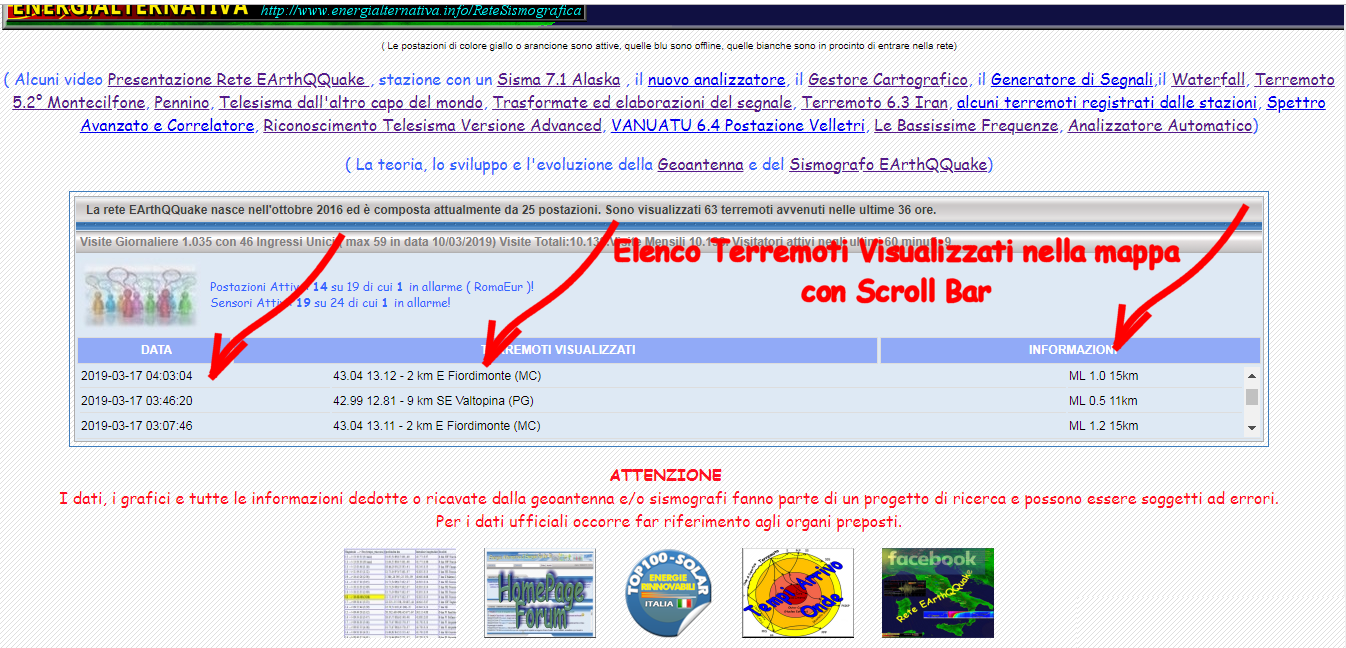Select date 2019-03-17 03:07:46
This screenshot has height=648, width=1346.
(x=137, y=426)
